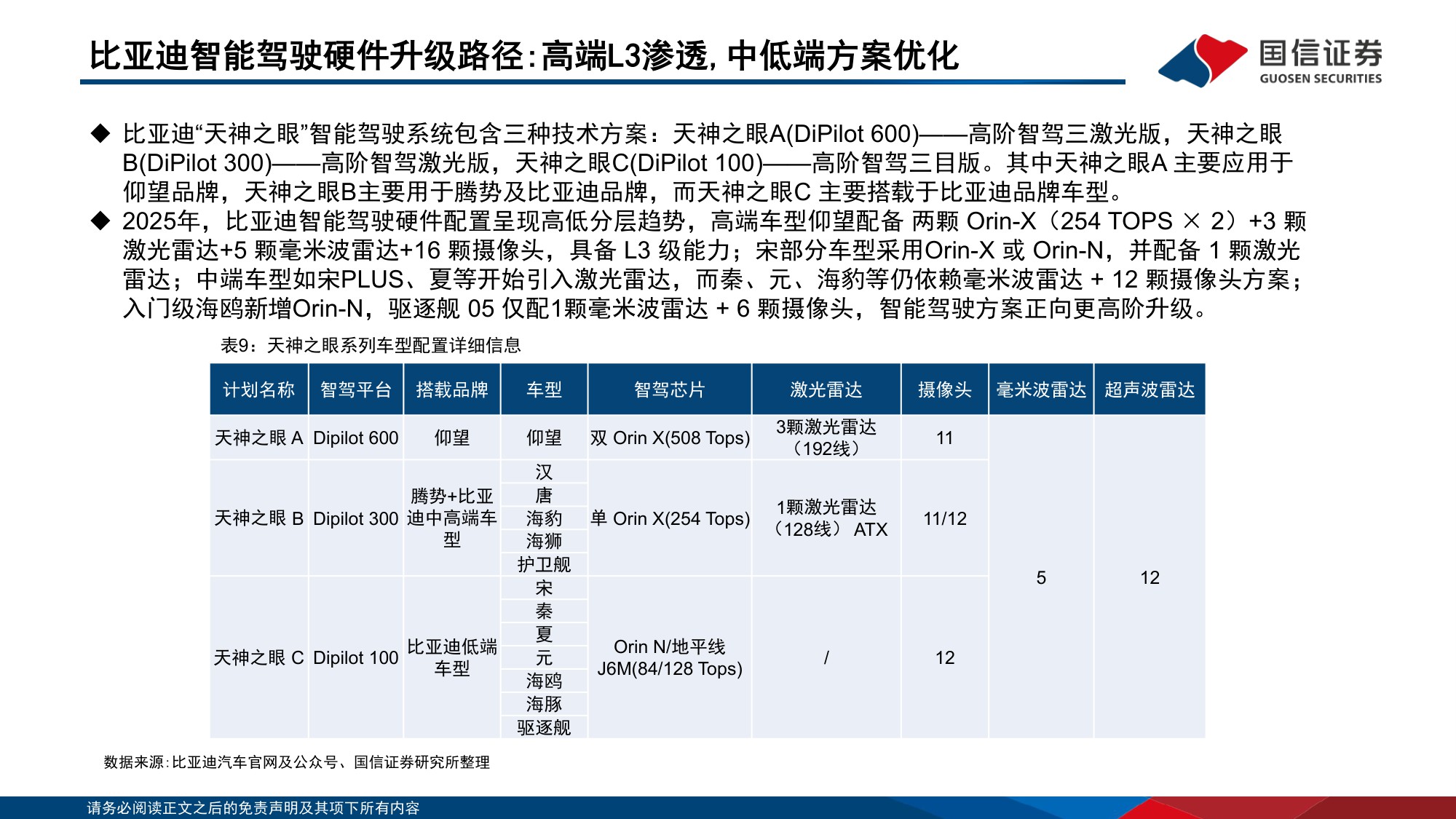This screenshot has width=1456, height=819.
Task: Expand the 腾势+比亚迪中高端车型 cell
Action: pos(453,520)
